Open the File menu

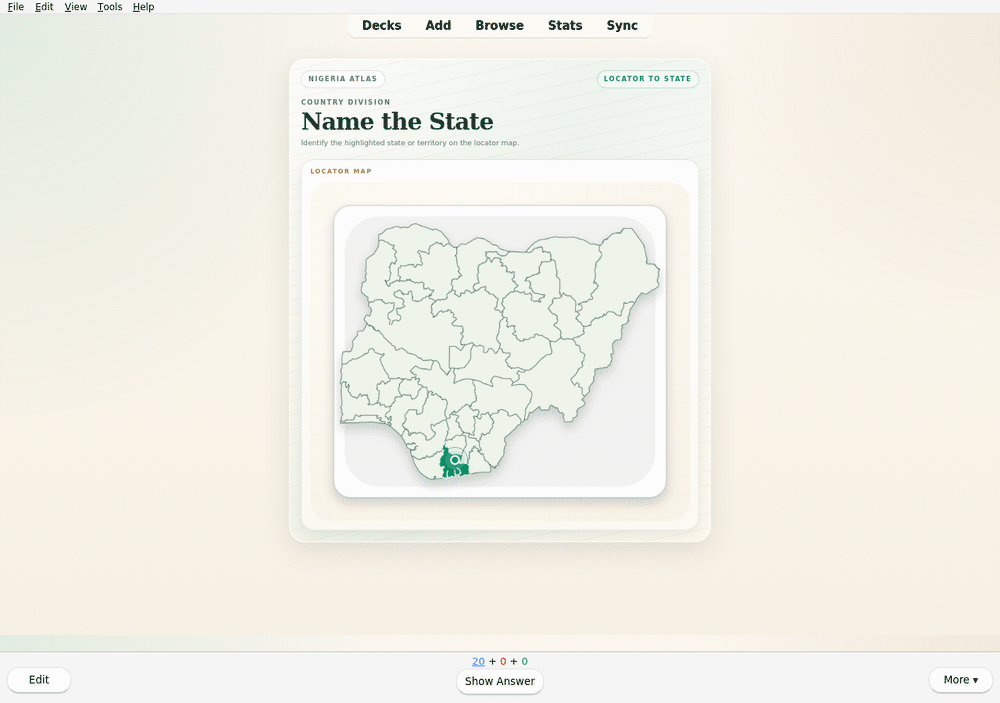pos(15,7)
